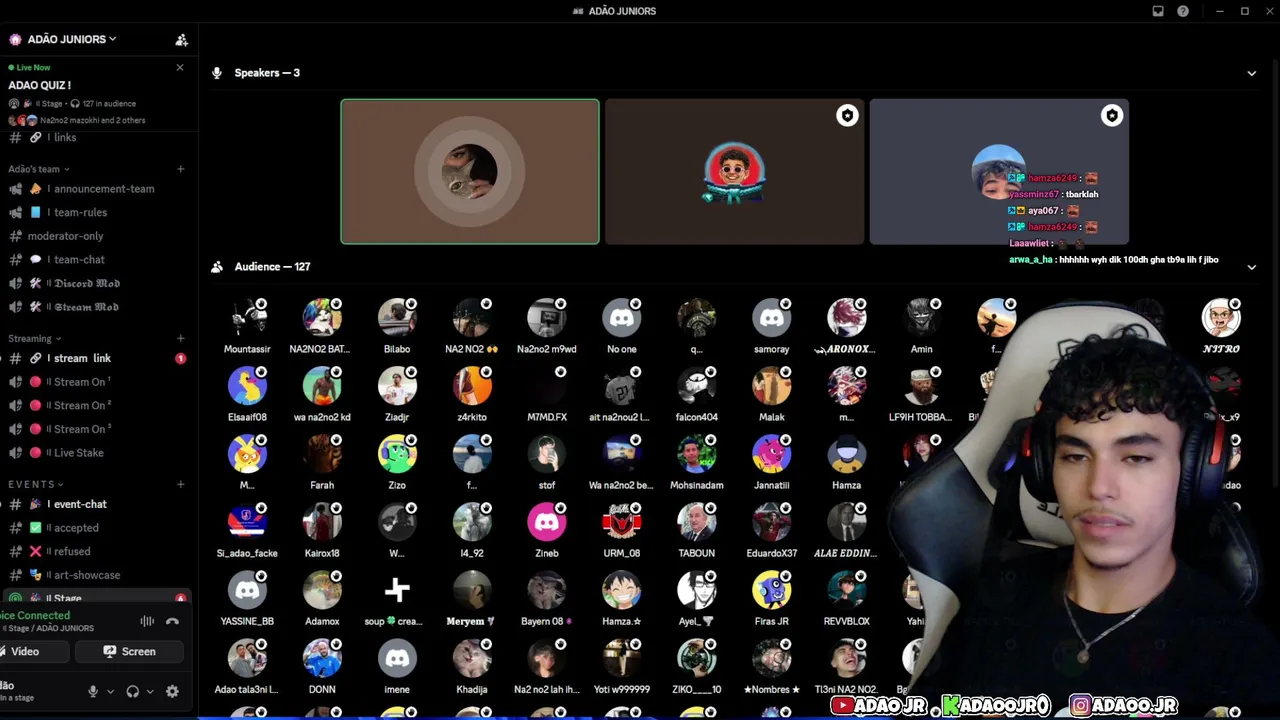Image resolution: width=1280 pixels, height=720 pixels.
Task: Share your screen with the Screen button
Action: [130, 651]
